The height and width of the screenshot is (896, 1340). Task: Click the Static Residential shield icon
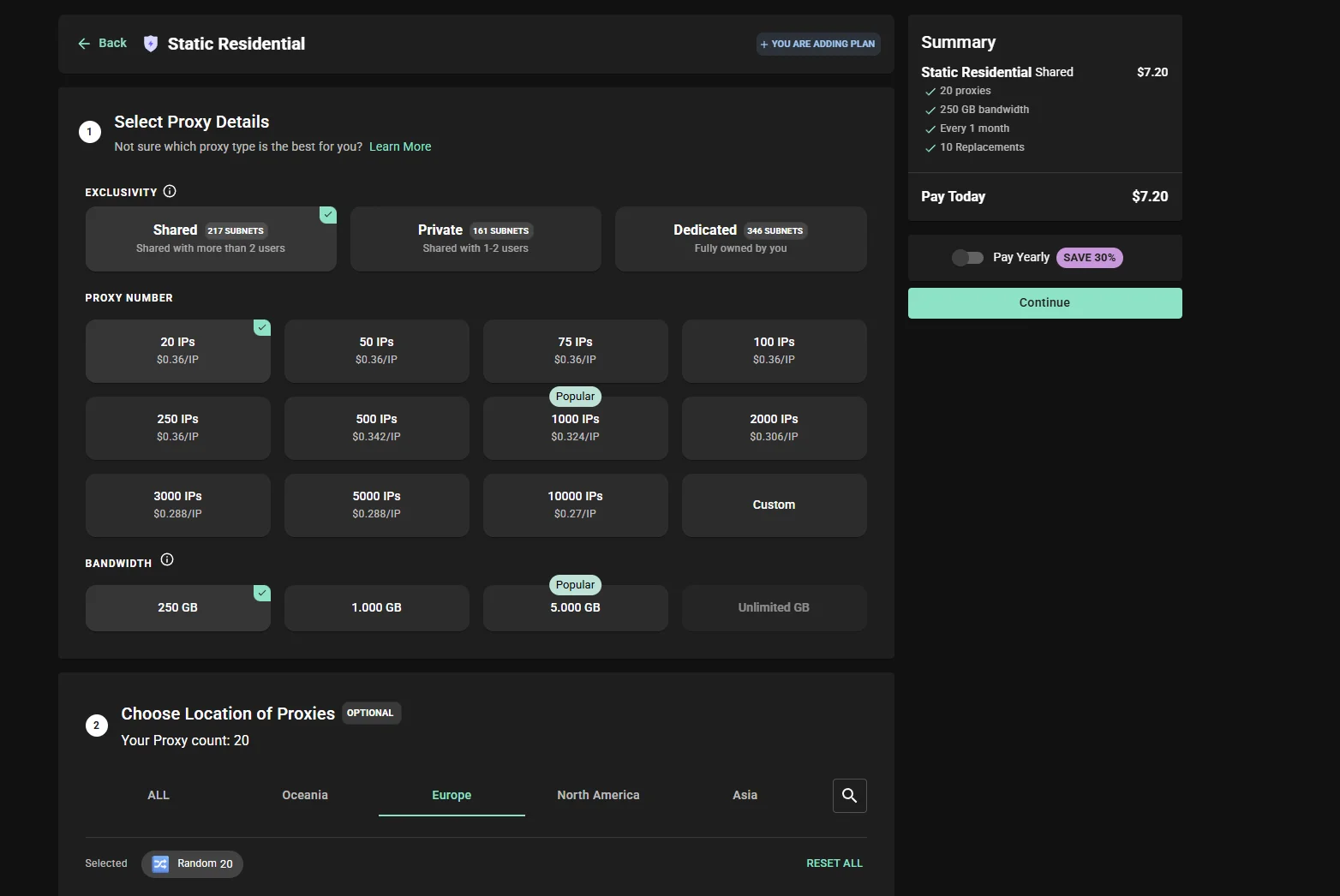tap(151, 44)
